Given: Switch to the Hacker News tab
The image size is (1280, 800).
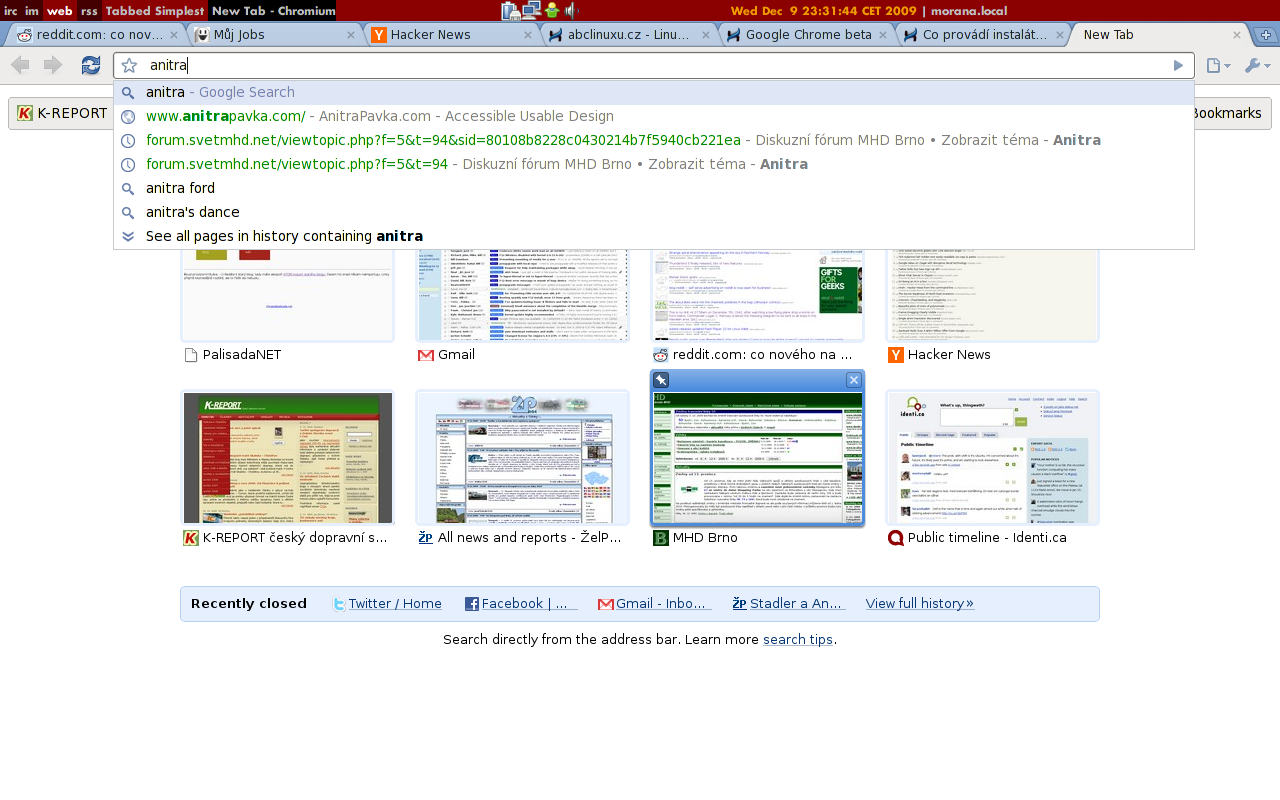Looking at the screenshot, I should [x=451, y=35].
